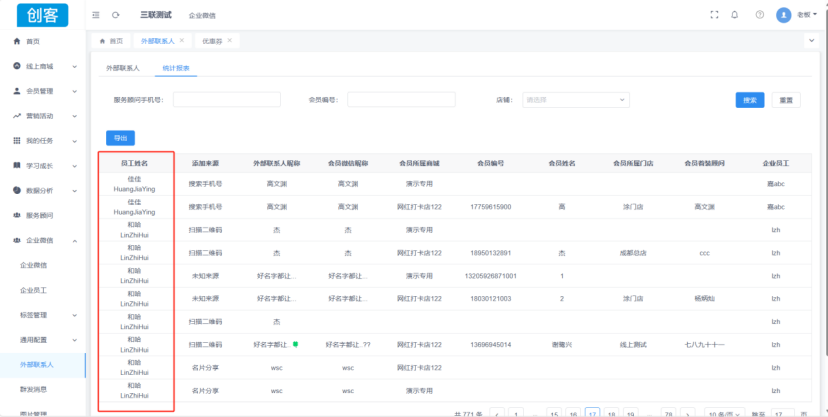This screenshot has height=417, width=828.
Task: Click the 创客 logo
Action: click(41, 15)
